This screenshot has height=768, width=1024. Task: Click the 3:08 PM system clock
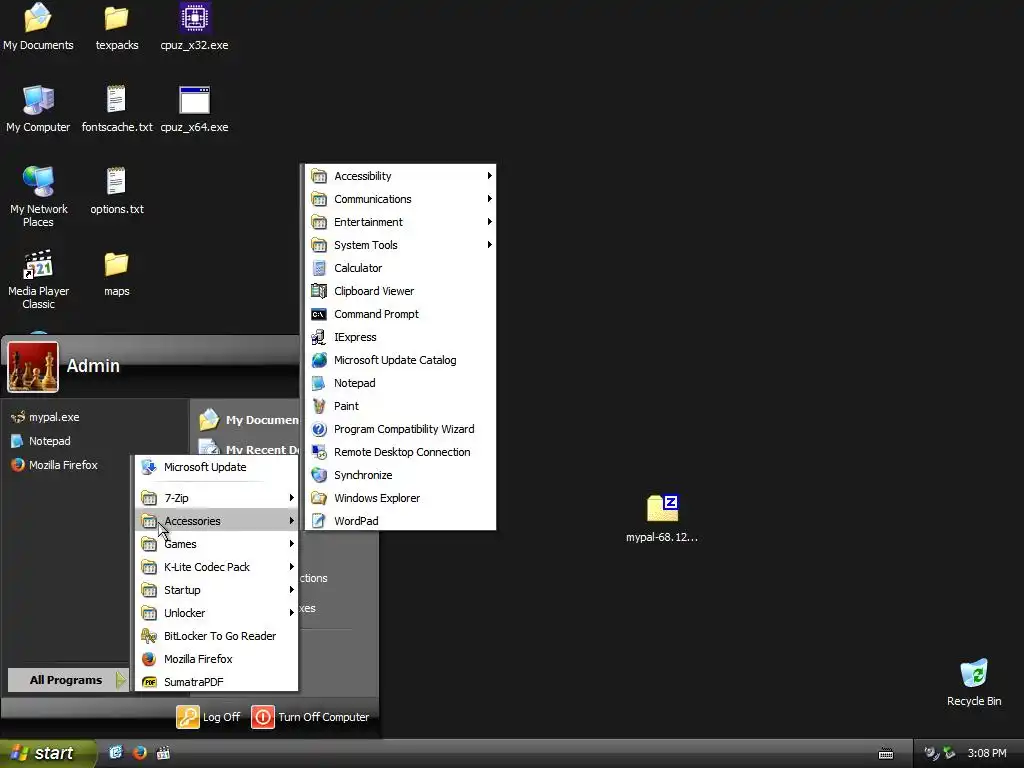987,753
